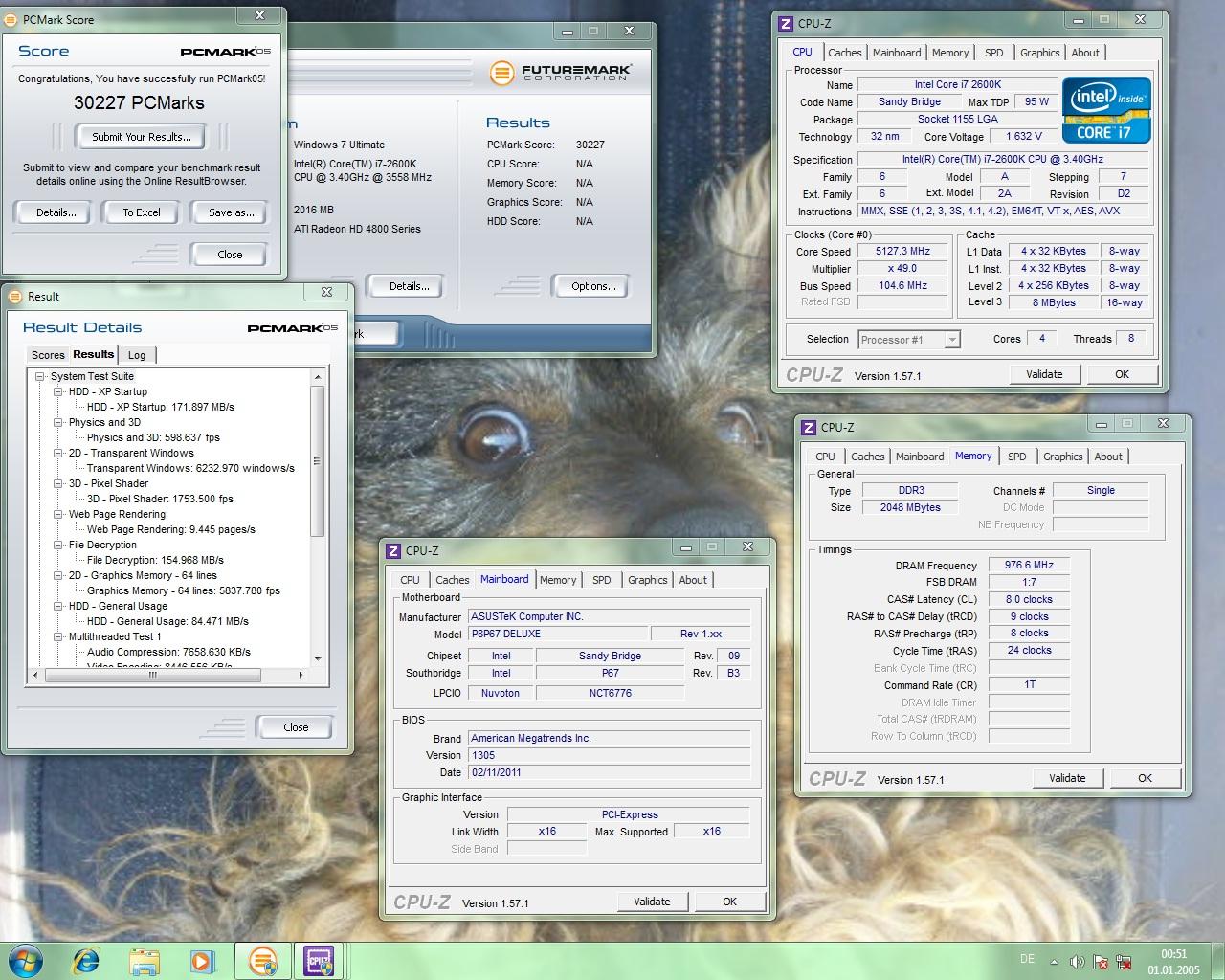1225x980 pixels.
Task: Click the Result window title icon
Action: pos(14,296)
